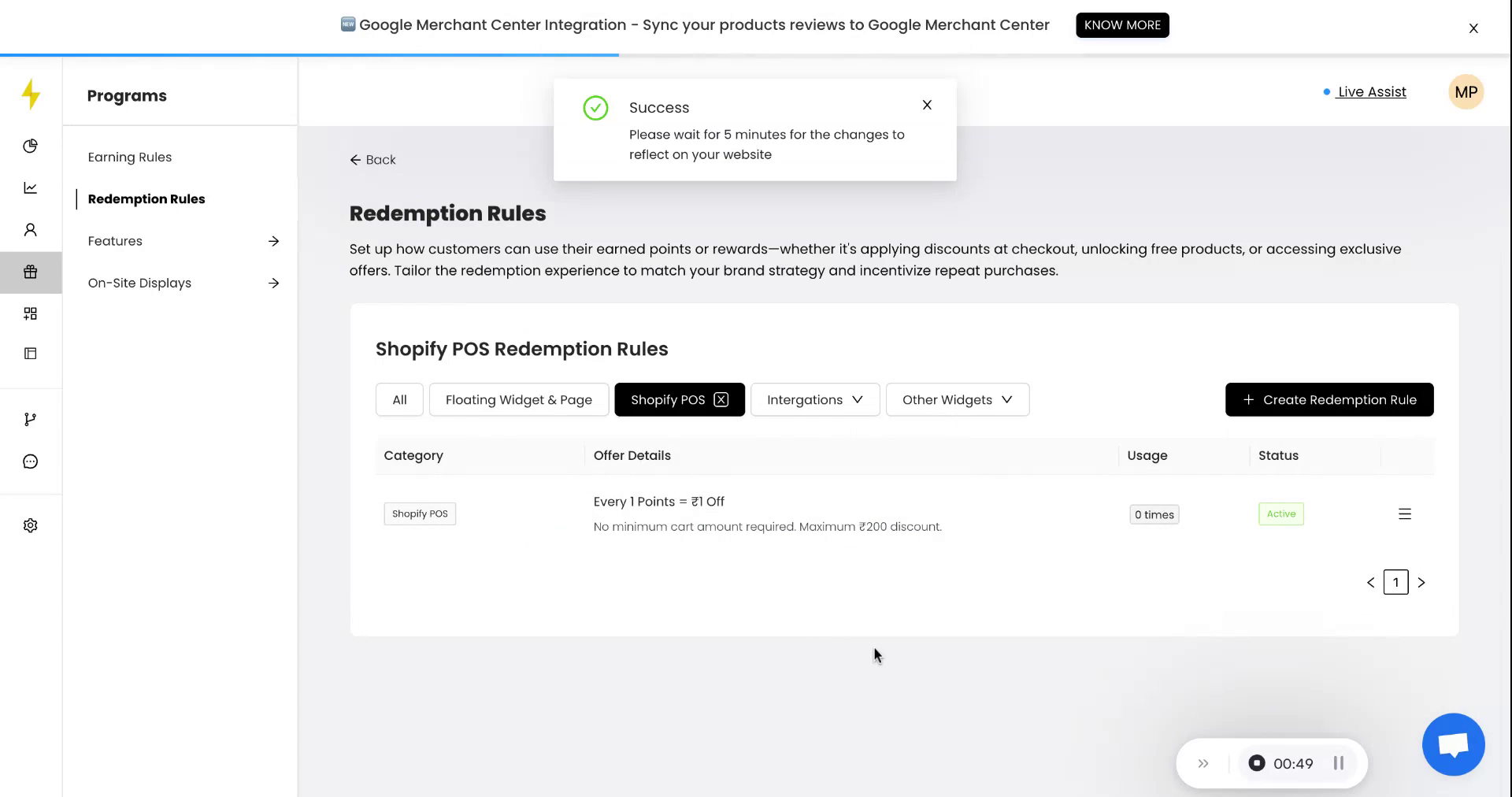Open the analytics line graph icon
1512x797 pixels.
coord(30,187)
